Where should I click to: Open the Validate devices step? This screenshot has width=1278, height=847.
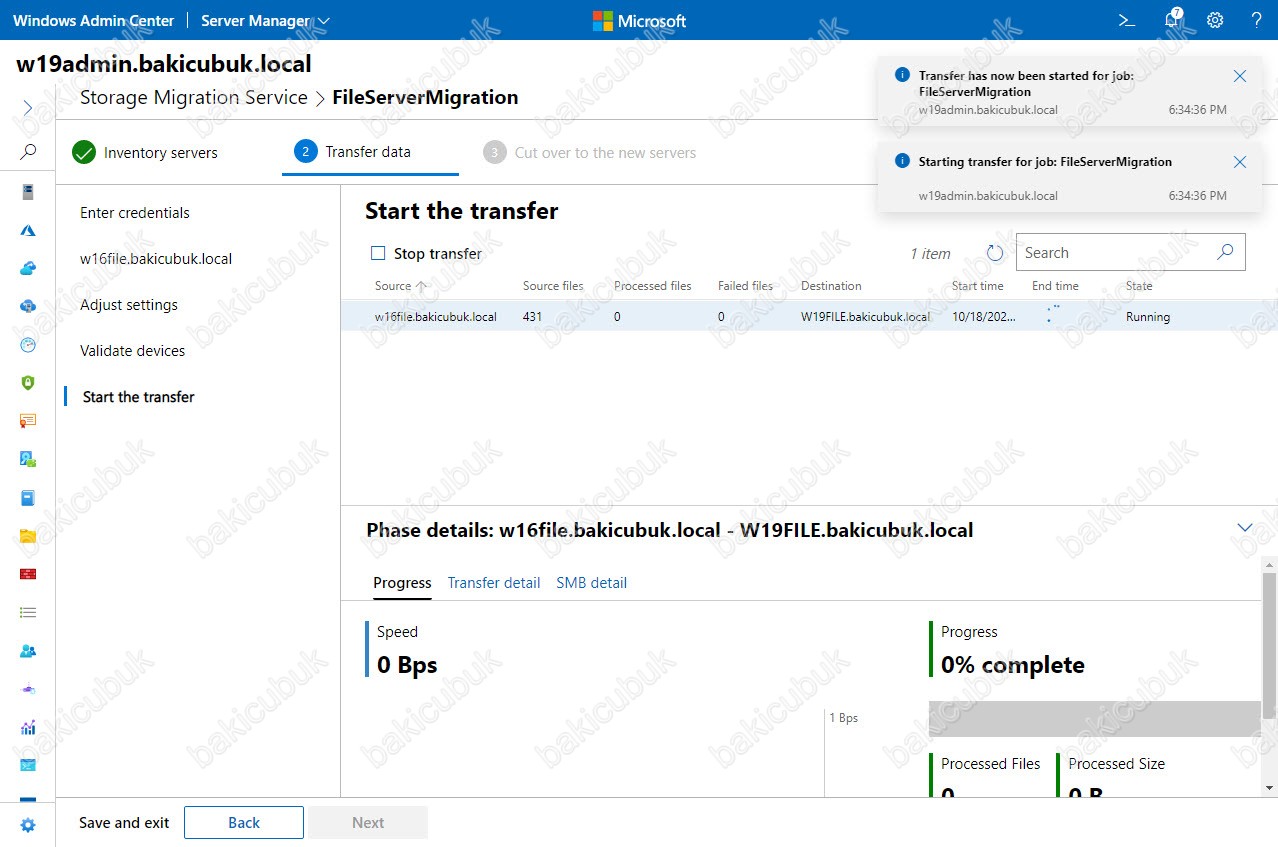[133, 351]
